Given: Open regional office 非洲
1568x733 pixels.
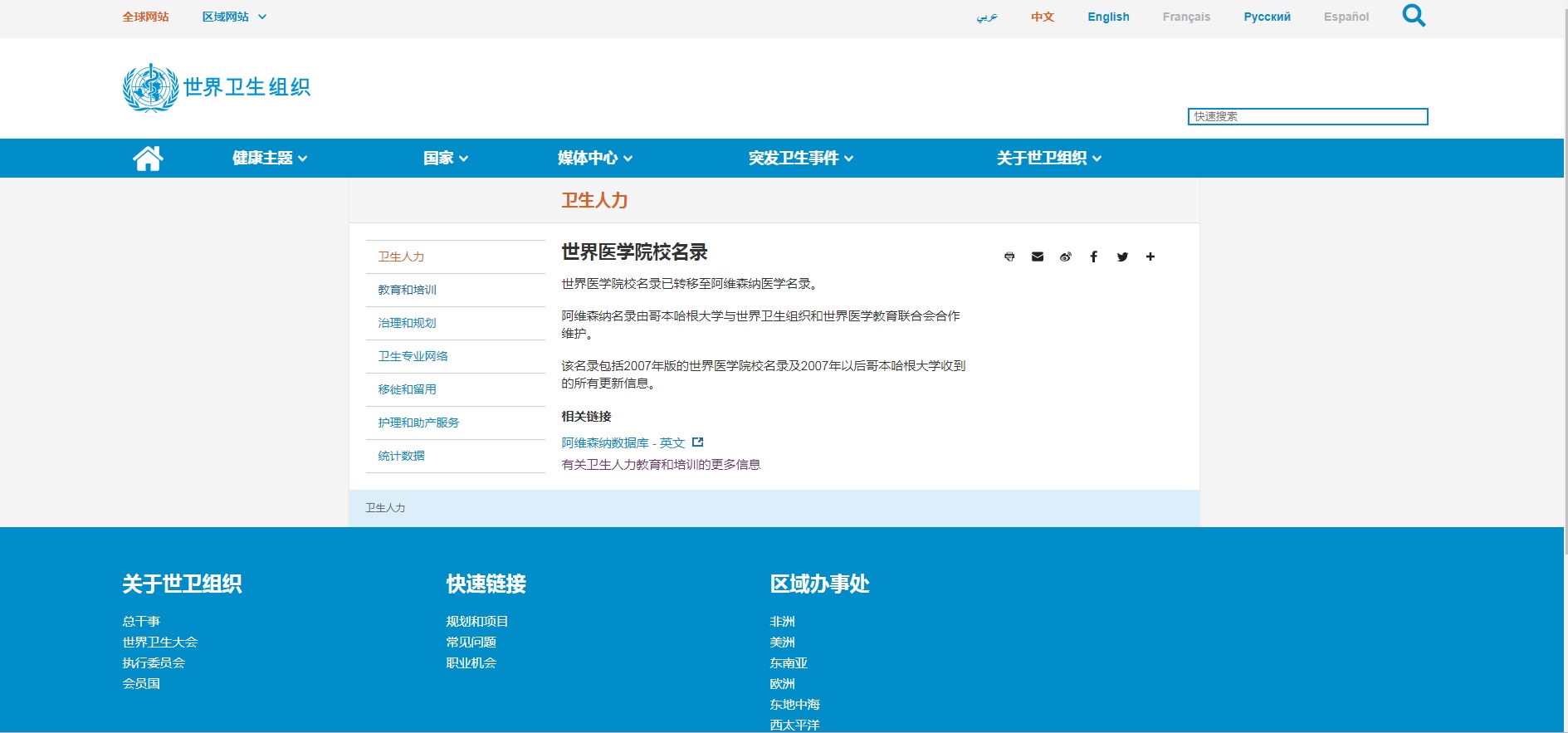Looking at the screenshot, I should pos(782,621).
